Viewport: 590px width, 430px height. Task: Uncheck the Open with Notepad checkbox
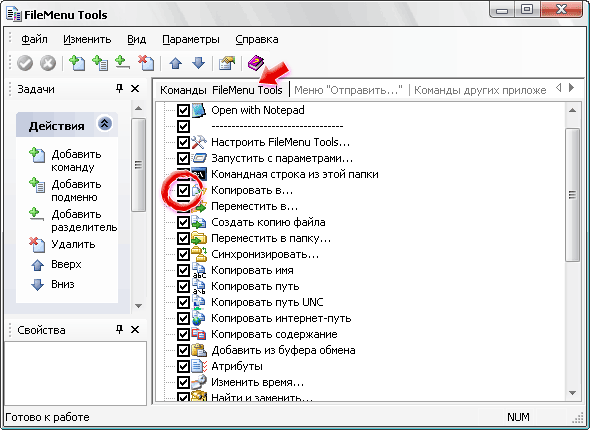(183, 111)
